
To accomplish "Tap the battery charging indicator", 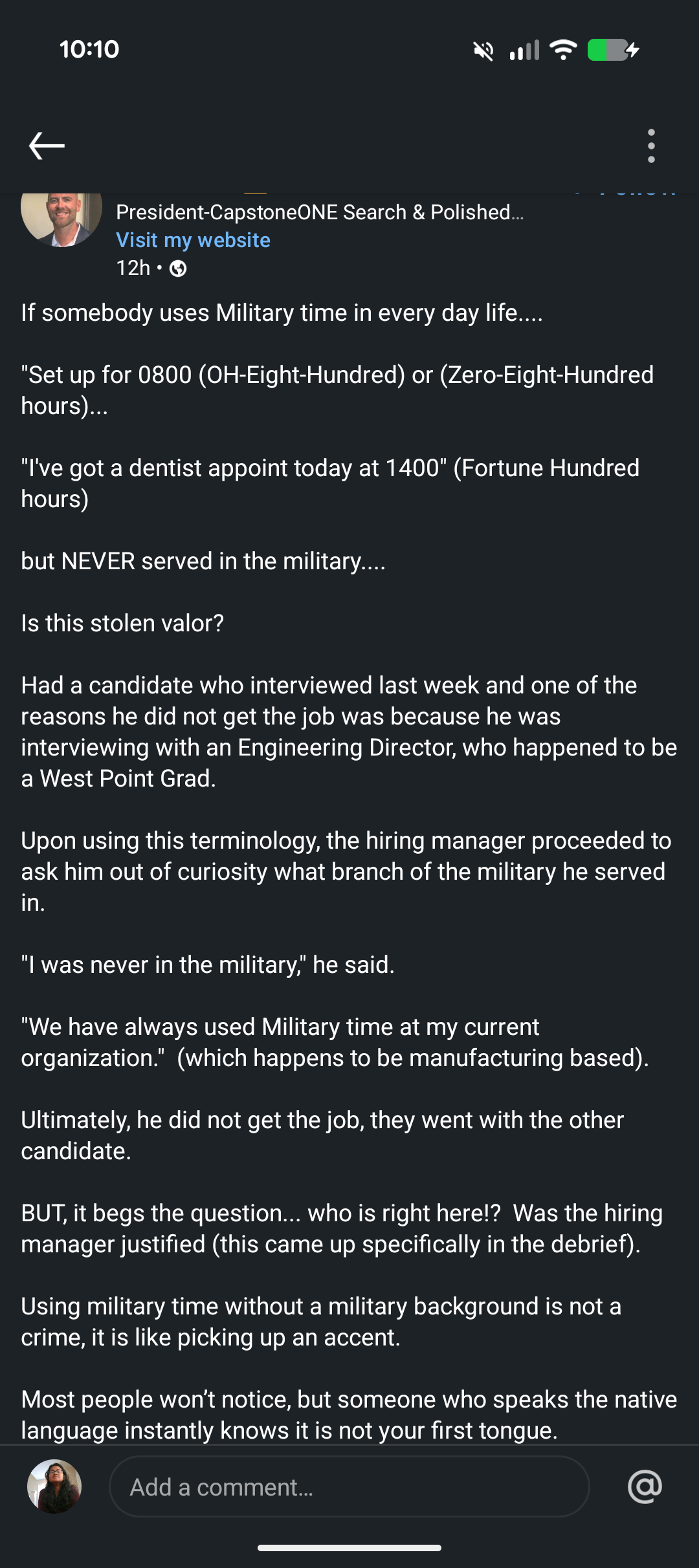I will click(612, 50).
